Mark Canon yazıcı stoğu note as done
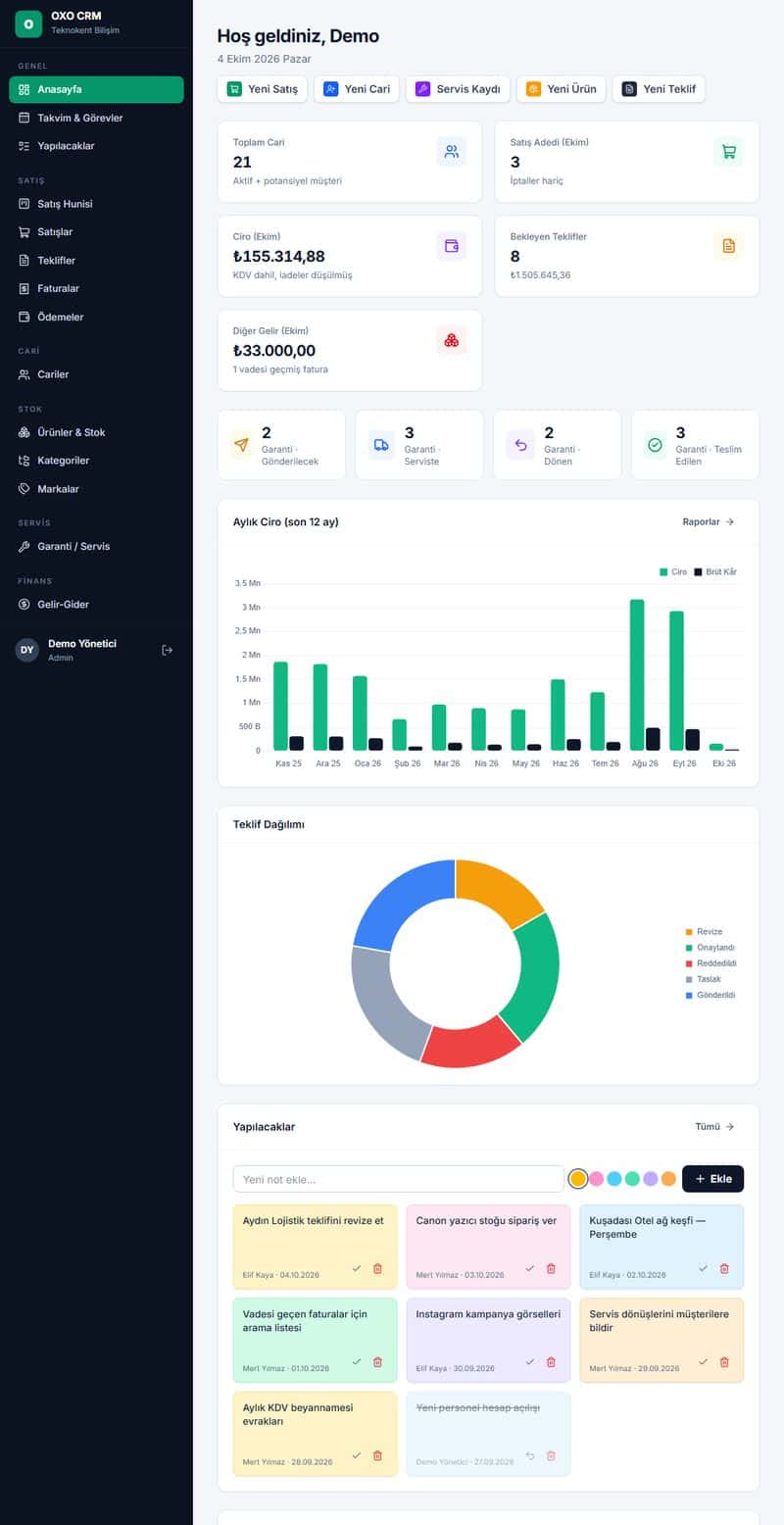Viewport: 784px width, 1525px height. (530, 1268)
